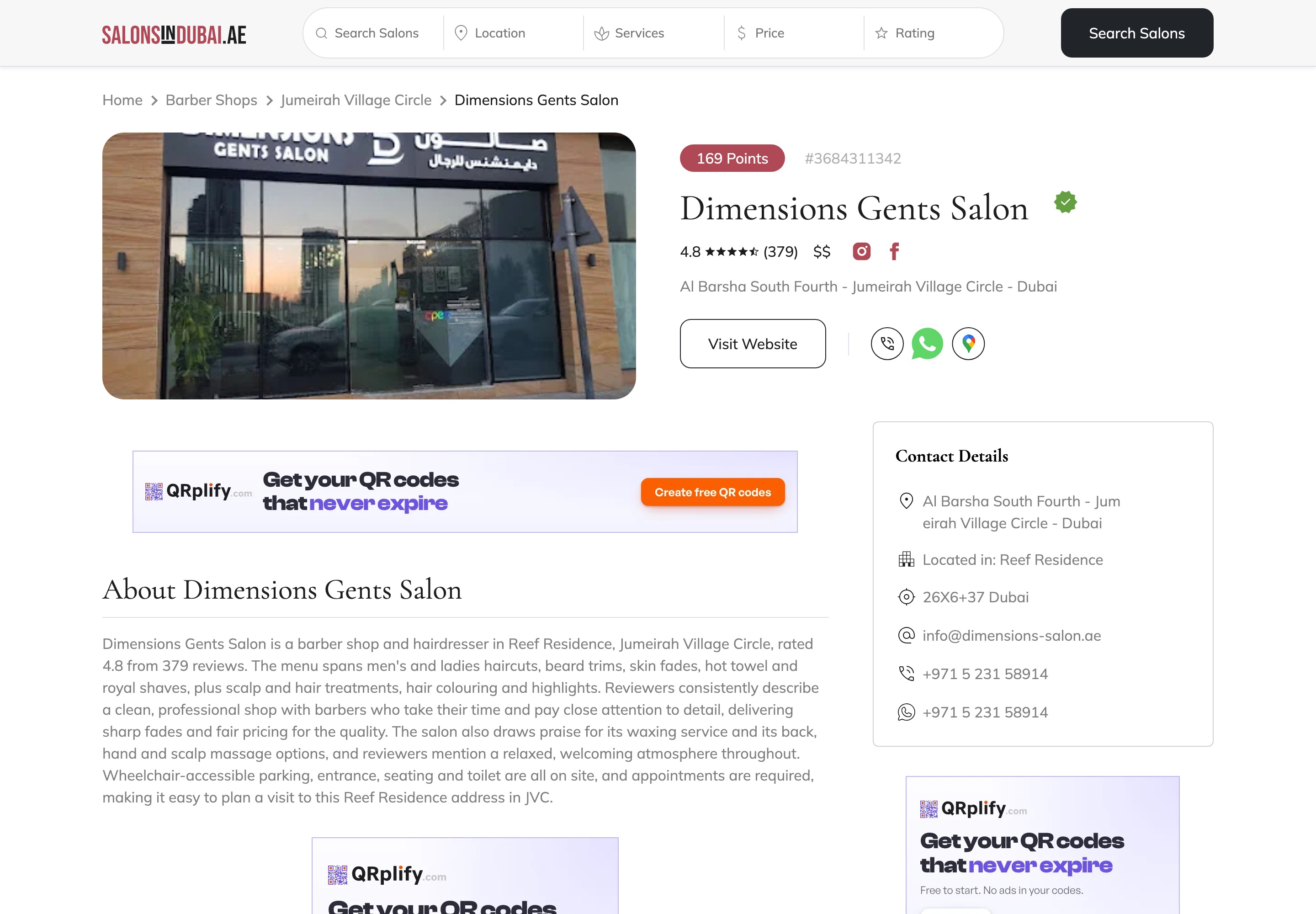Click the info@dimensions-salon.ae email
This screenshot has height=914, width=1316.
[x=1011, y=635]
